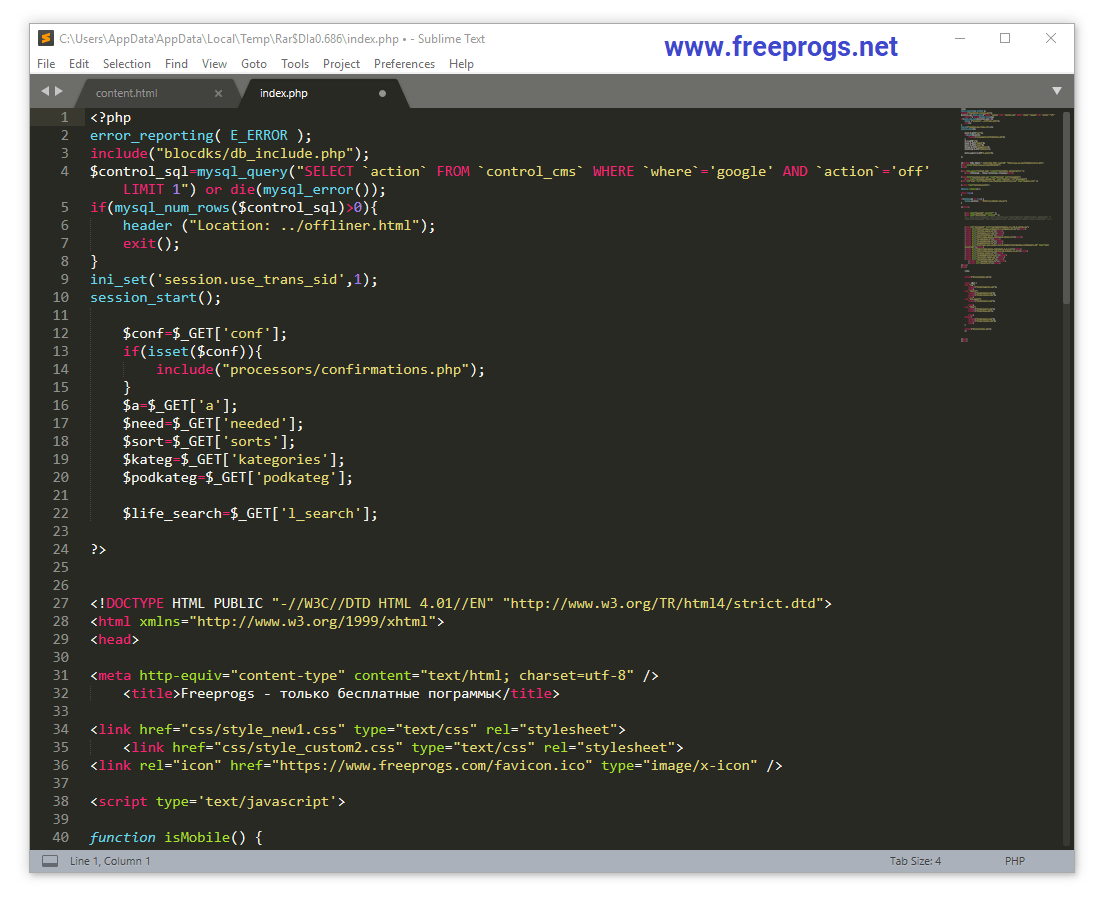1110x905 pixels.
Task: Click the favicon.ico URL on line 36
Action: [x=432, y=765]
